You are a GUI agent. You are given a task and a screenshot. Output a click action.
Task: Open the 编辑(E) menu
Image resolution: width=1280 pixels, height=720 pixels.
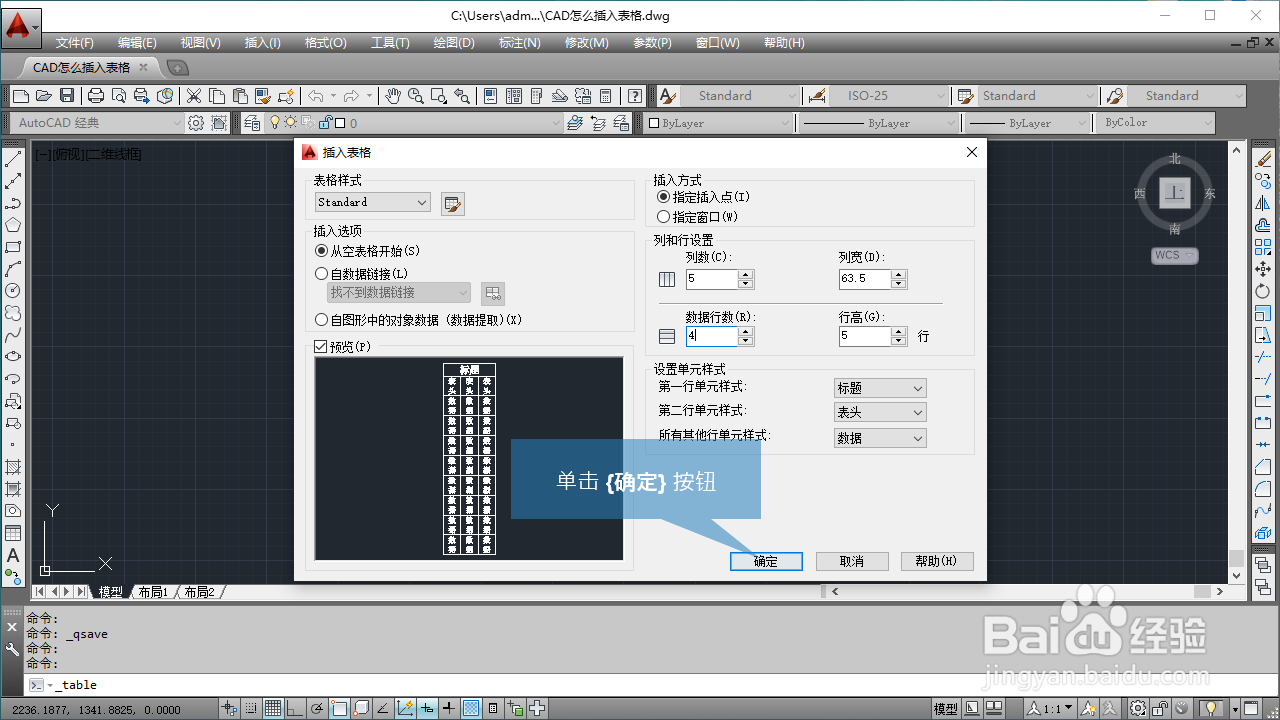tap(137, 43)
